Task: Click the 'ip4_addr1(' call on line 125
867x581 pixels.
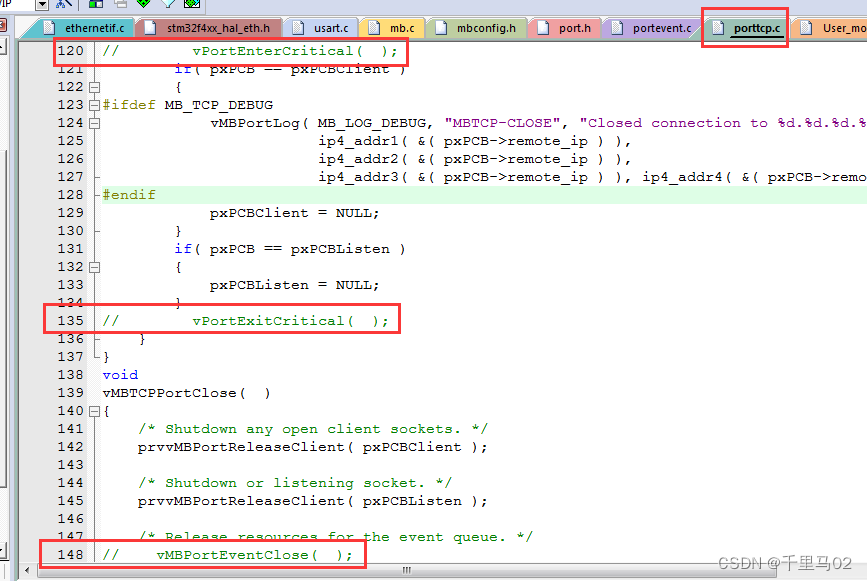Action: tap(363, 142)
